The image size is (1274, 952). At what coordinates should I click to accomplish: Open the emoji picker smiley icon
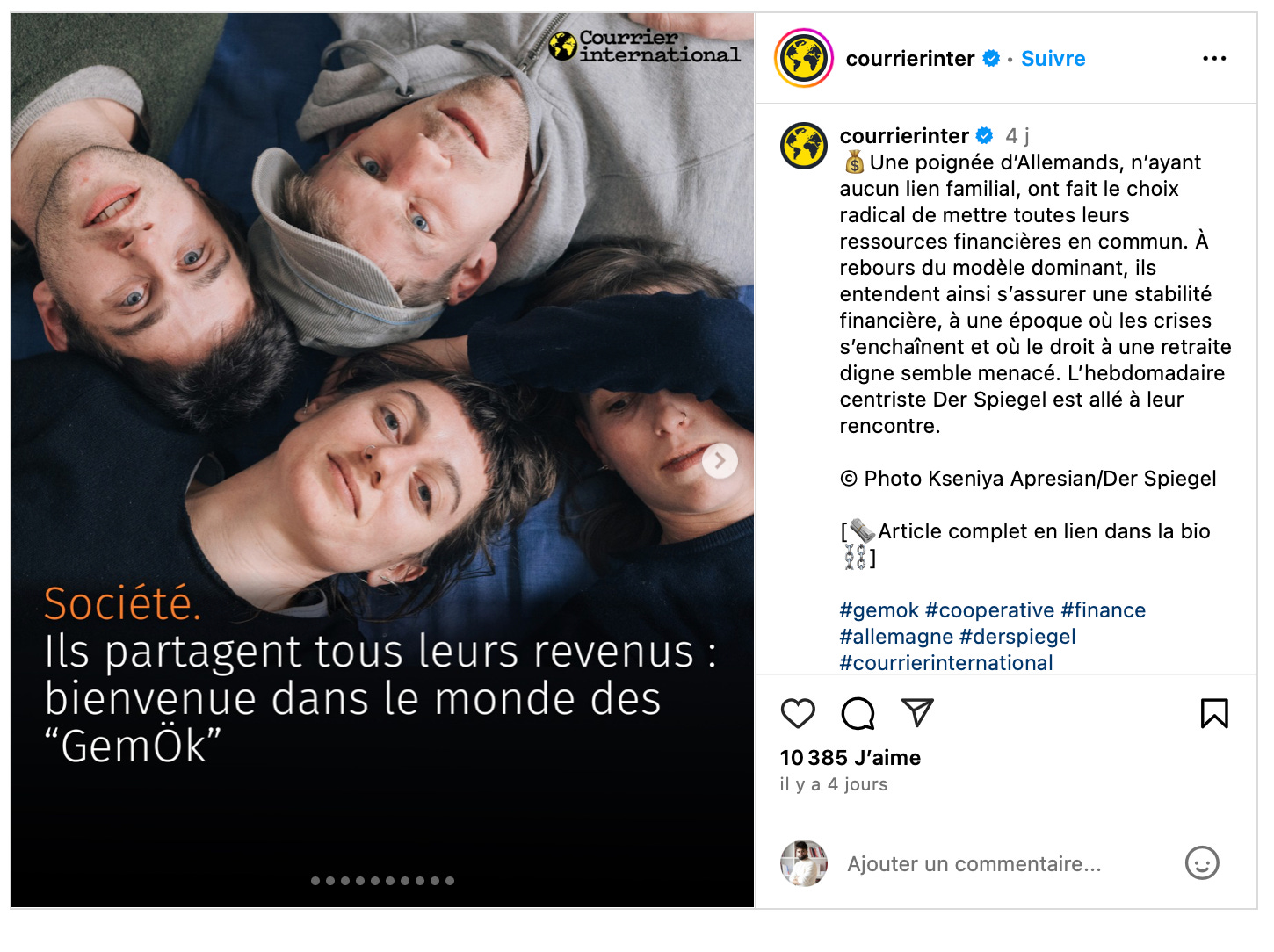click(x=1202, y=863)
